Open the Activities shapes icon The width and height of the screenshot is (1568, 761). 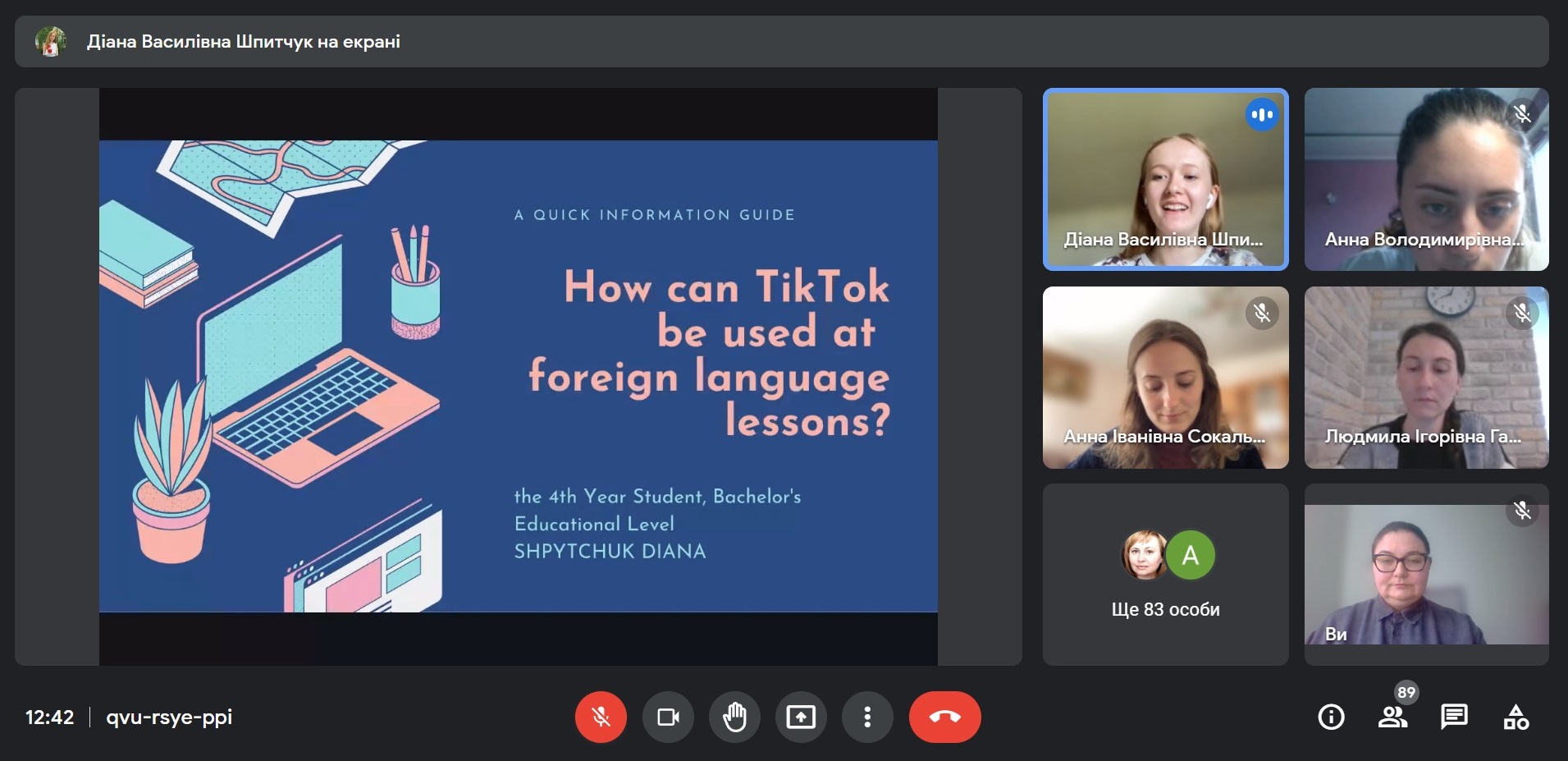point(1515,717)
